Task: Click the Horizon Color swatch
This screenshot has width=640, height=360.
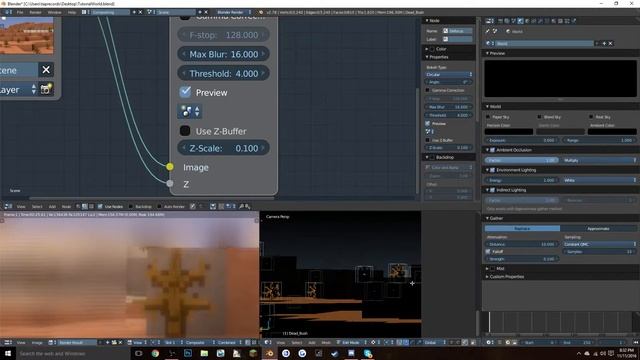Action: point(509,131)
